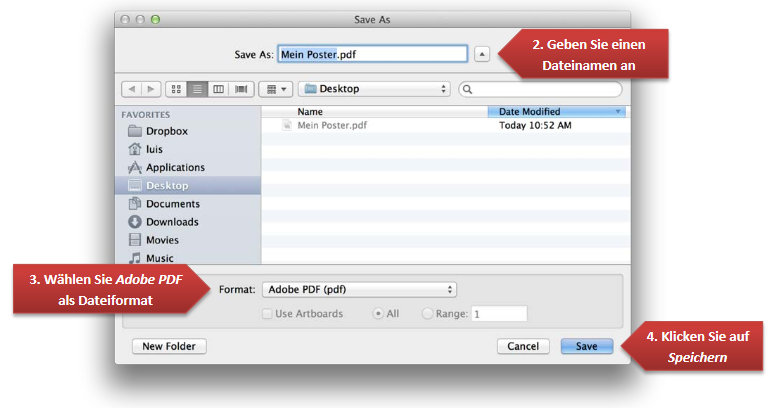Open the Format dropdown menu
Screen dimensions: 780x408
tap(359, 290)
